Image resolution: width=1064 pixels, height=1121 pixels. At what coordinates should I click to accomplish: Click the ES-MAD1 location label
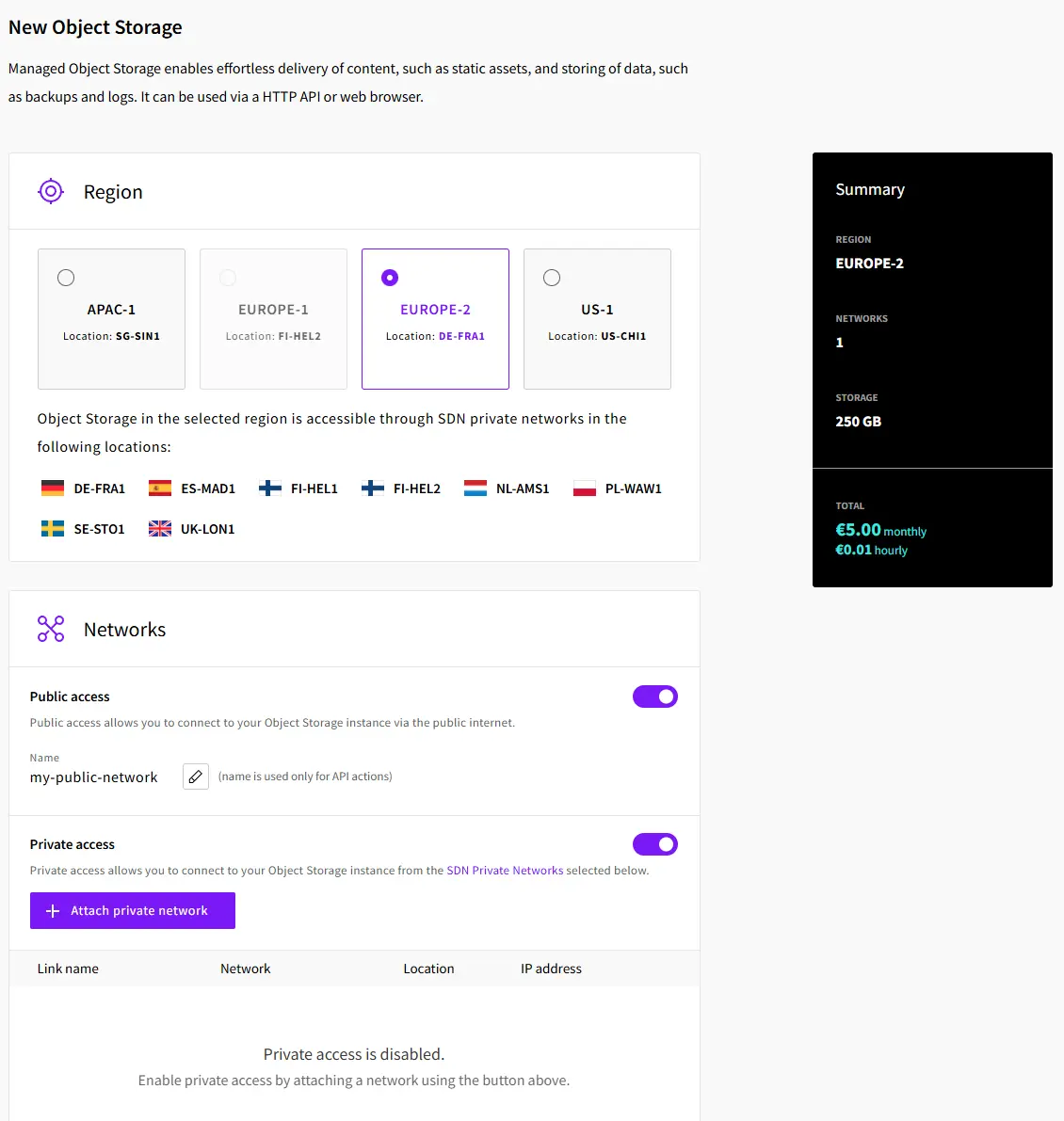coord(208,488)
